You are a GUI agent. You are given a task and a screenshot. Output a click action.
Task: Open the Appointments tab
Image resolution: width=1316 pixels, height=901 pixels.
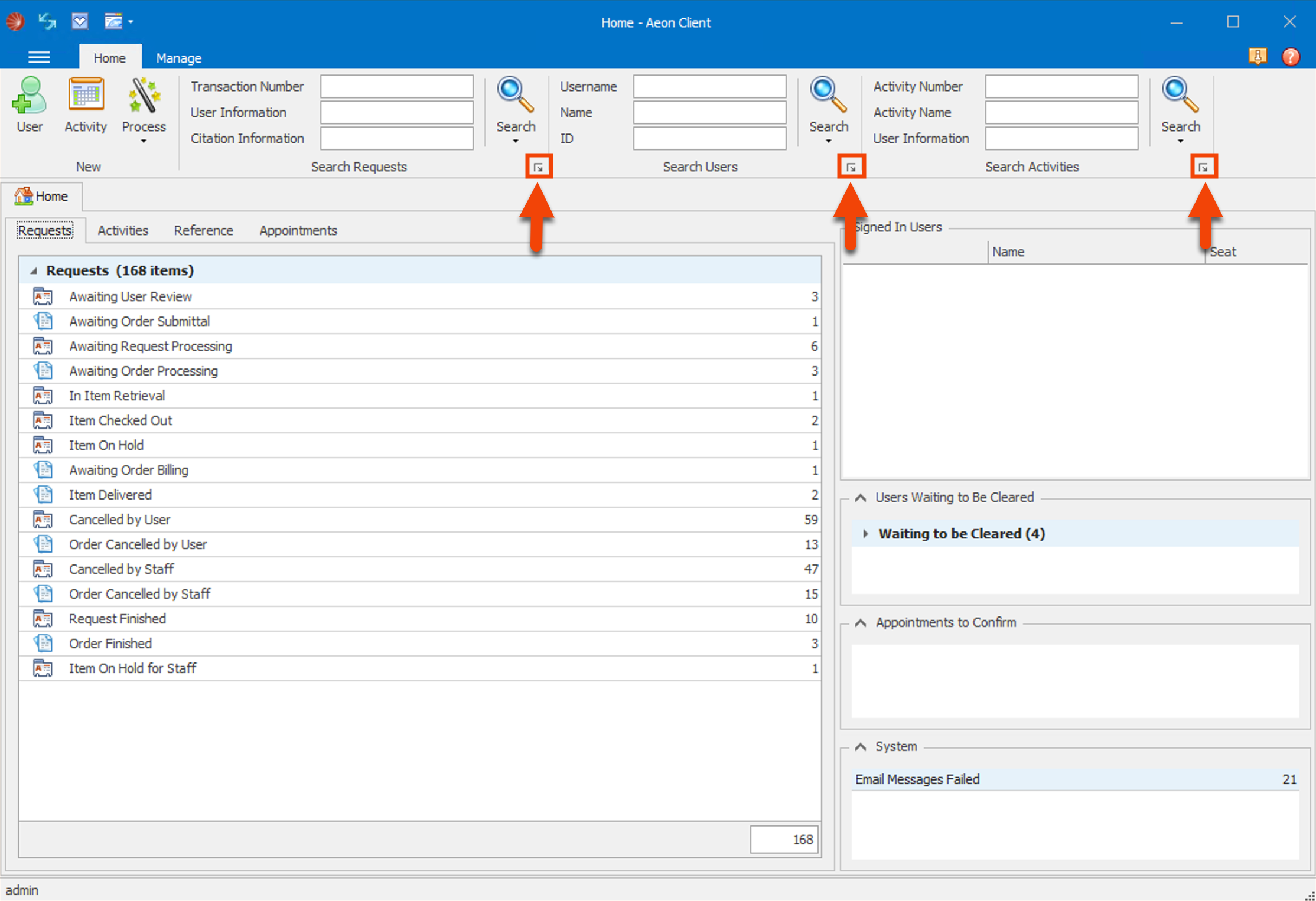pyautogui.click(x=298, y=230)
